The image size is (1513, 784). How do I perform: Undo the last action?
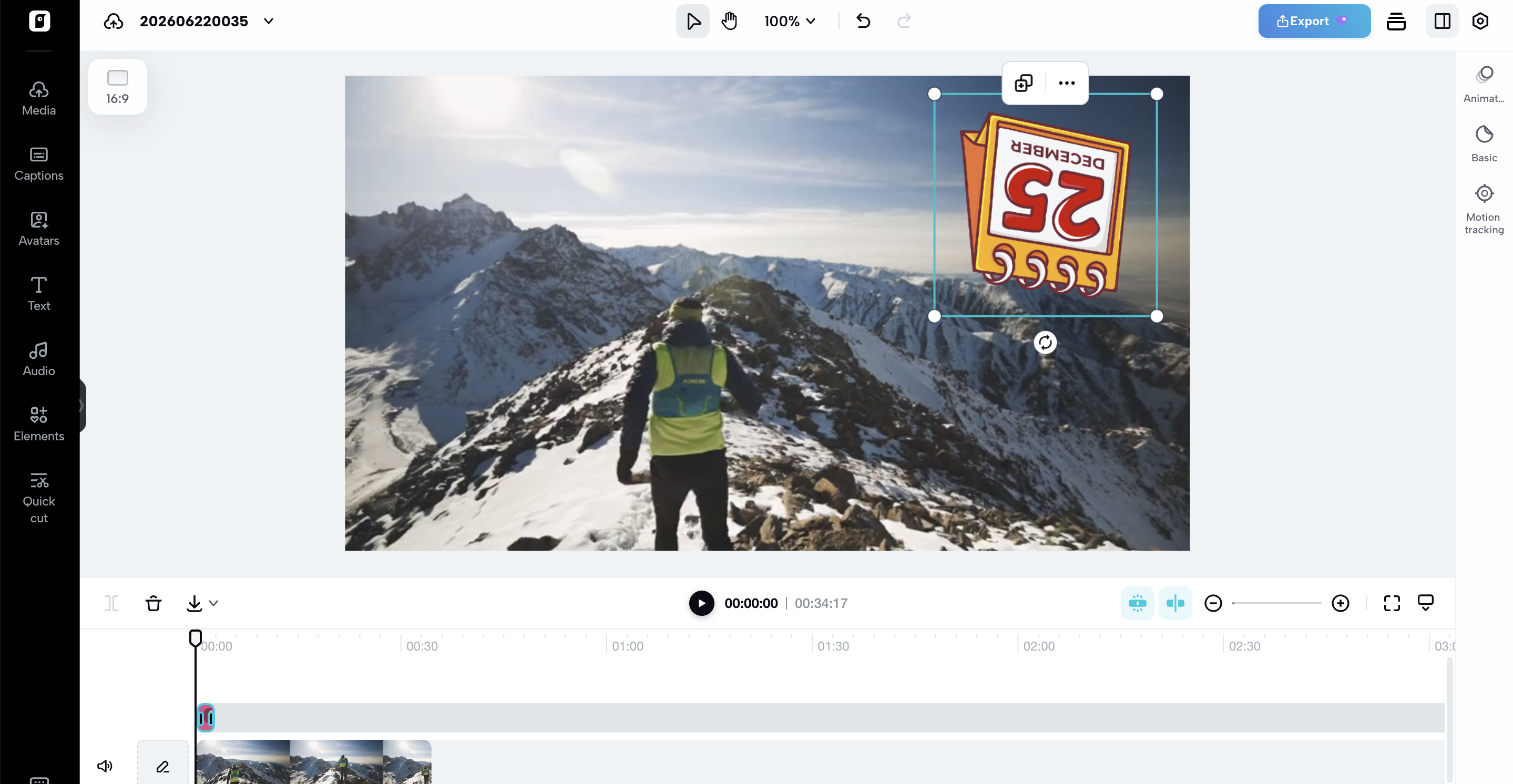click(863, 21)
